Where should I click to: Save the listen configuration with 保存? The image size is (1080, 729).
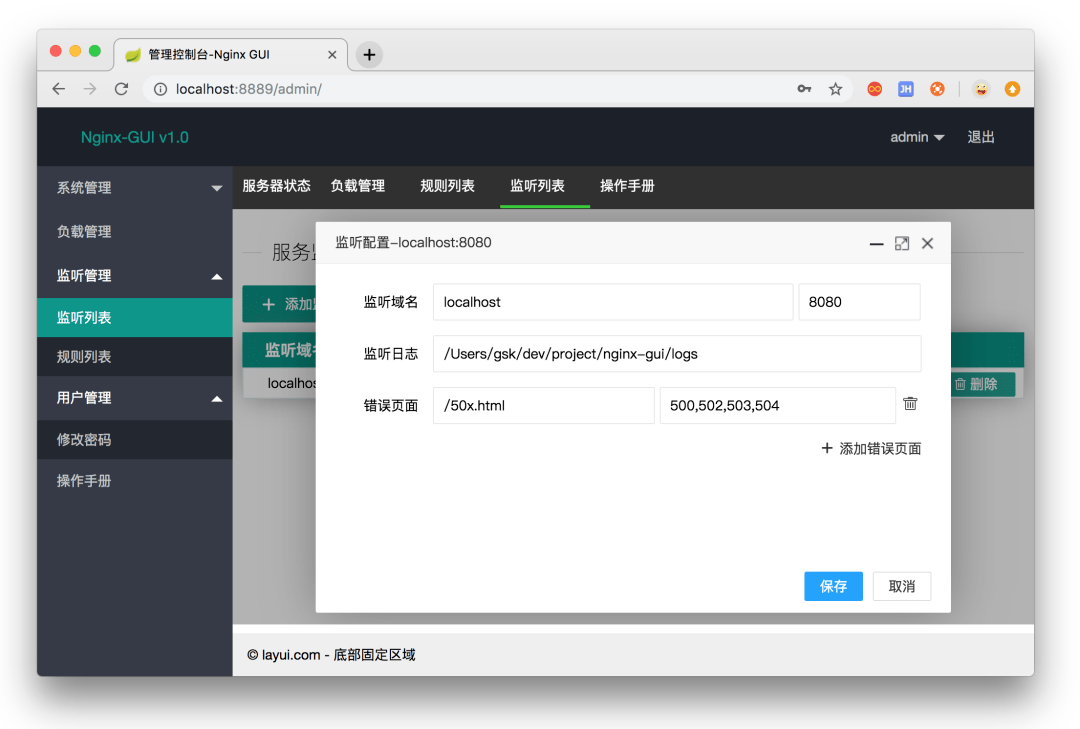[x=833, y=586]
